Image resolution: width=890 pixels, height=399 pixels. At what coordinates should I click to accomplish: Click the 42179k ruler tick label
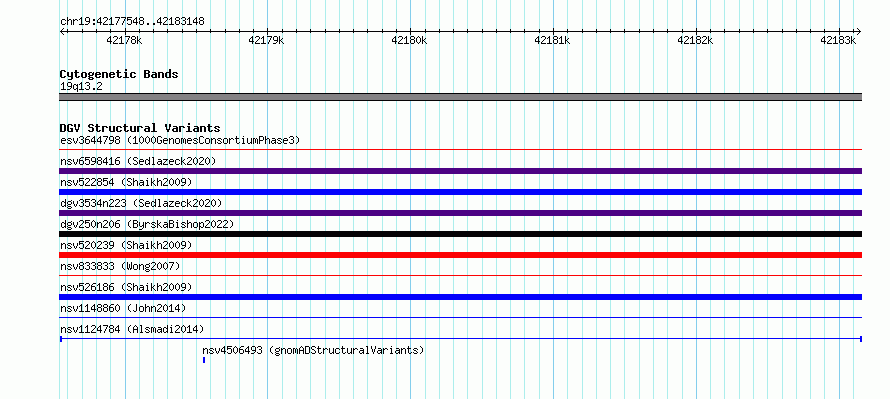point(267,41)
